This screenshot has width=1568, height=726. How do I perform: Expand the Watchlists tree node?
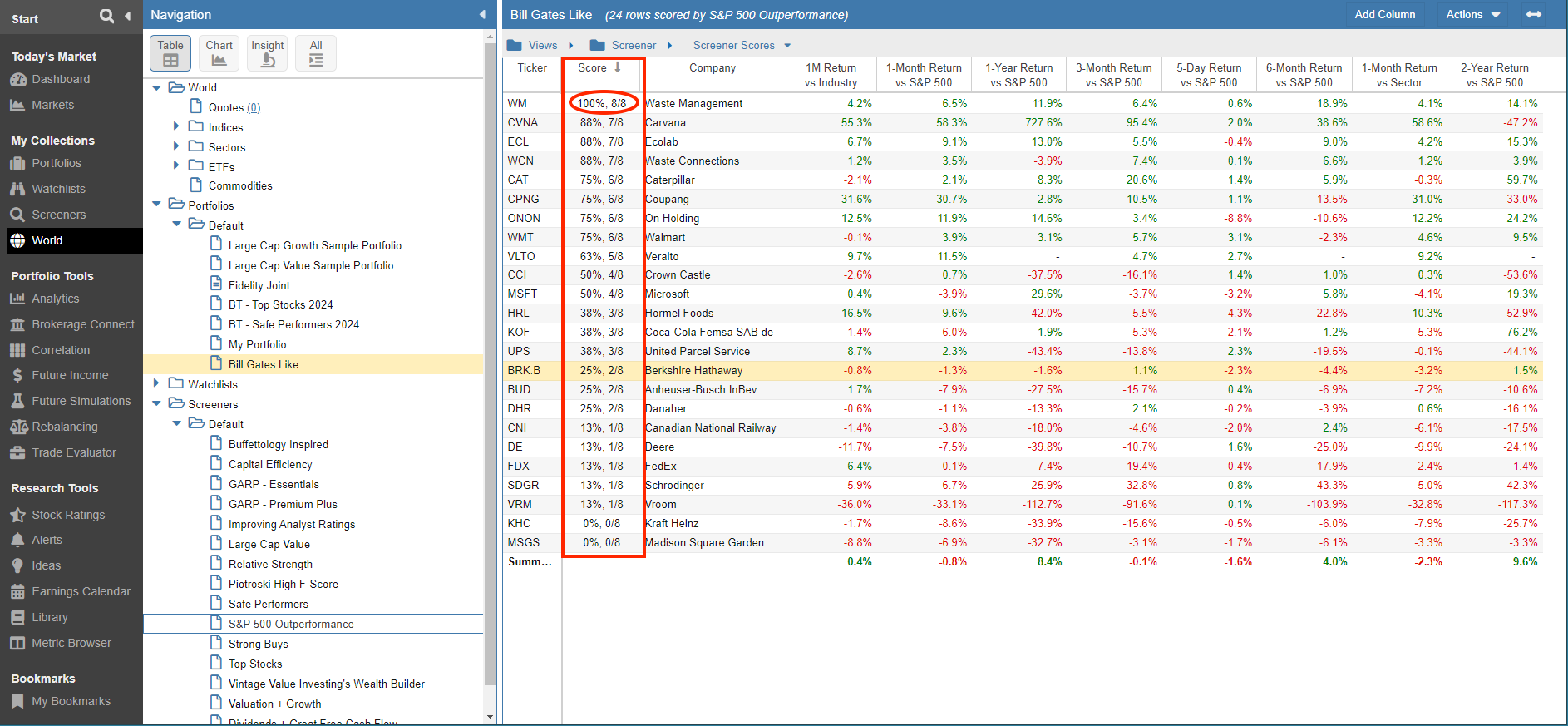[x=156, y=383]
